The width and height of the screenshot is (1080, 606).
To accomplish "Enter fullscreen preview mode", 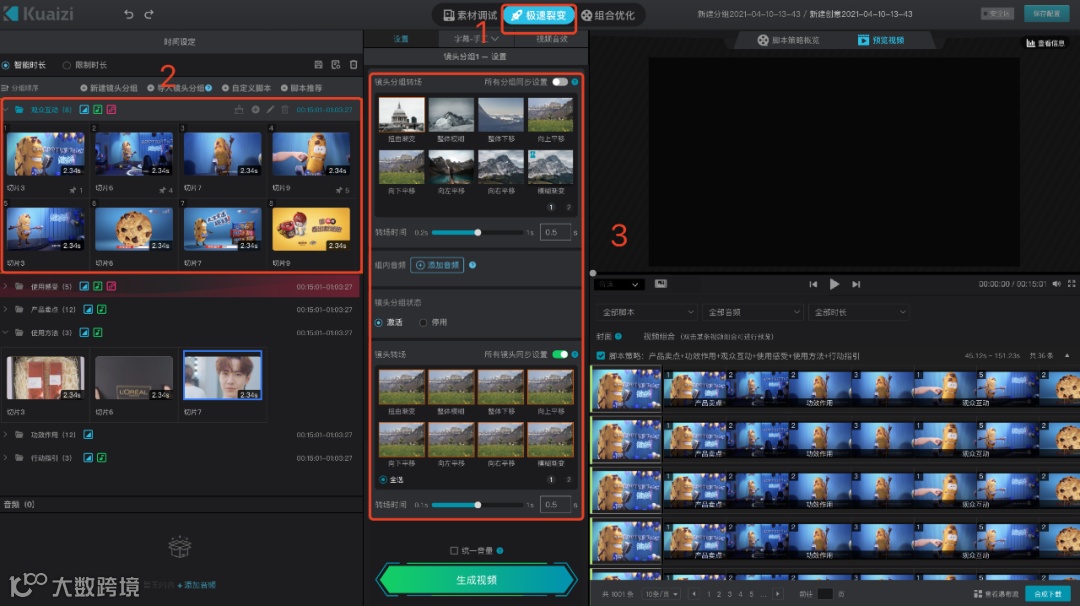I will click(1071, 284).
